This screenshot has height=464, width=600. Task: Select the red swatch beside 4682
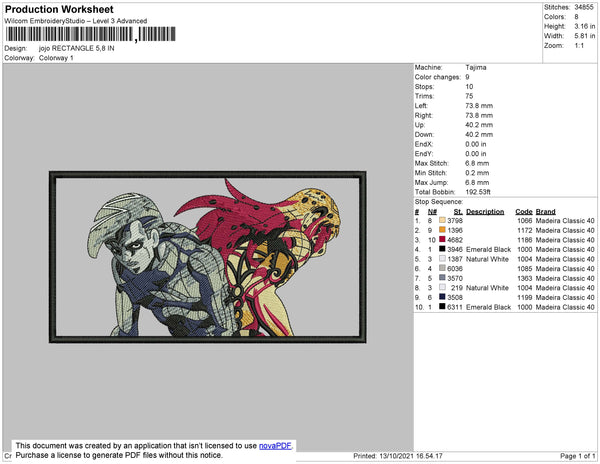tap(442, 239)
